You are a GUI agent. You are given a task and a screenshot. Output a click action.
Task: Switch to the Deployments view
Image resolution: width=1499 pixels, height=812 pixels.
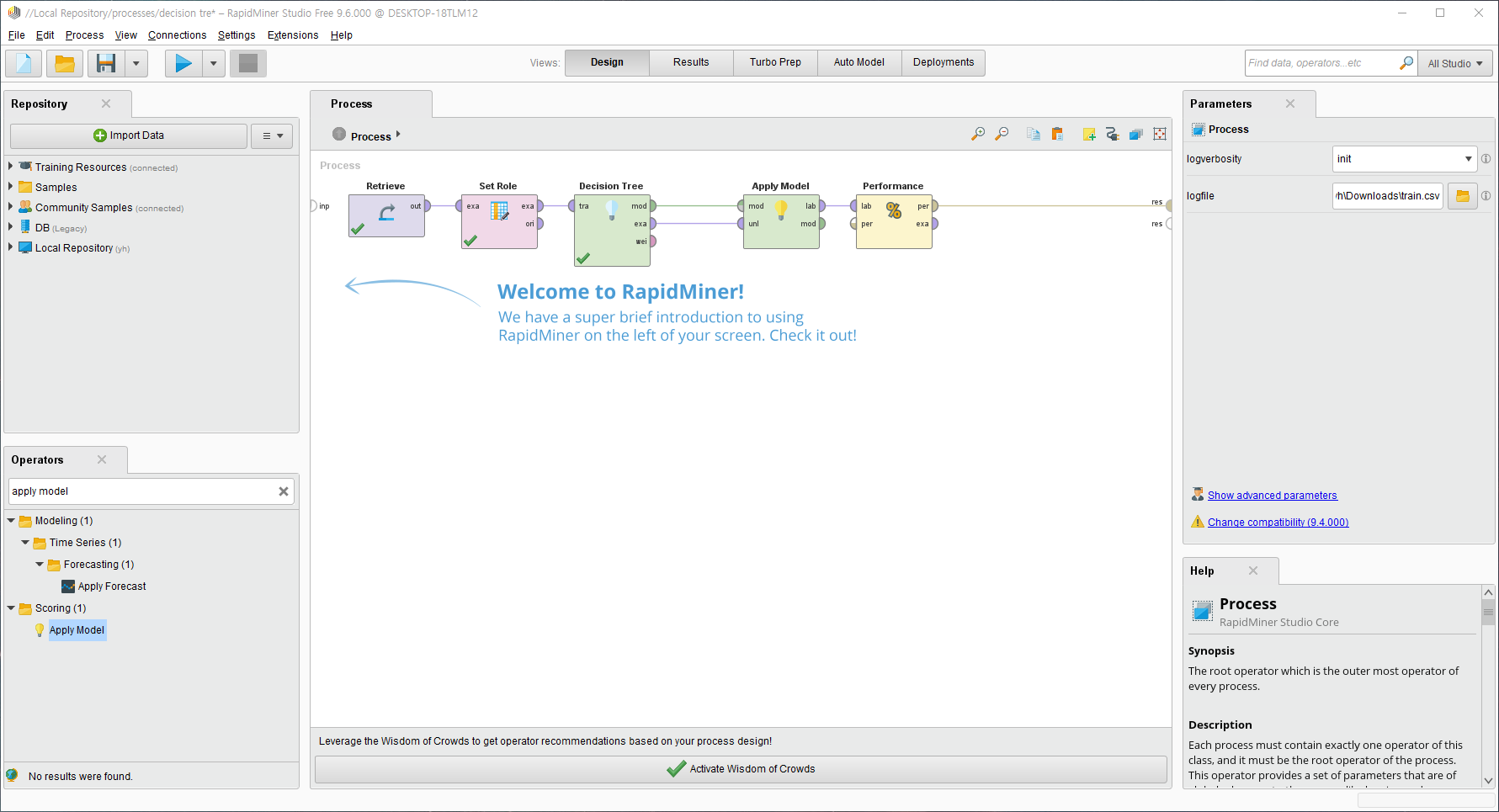944,62
